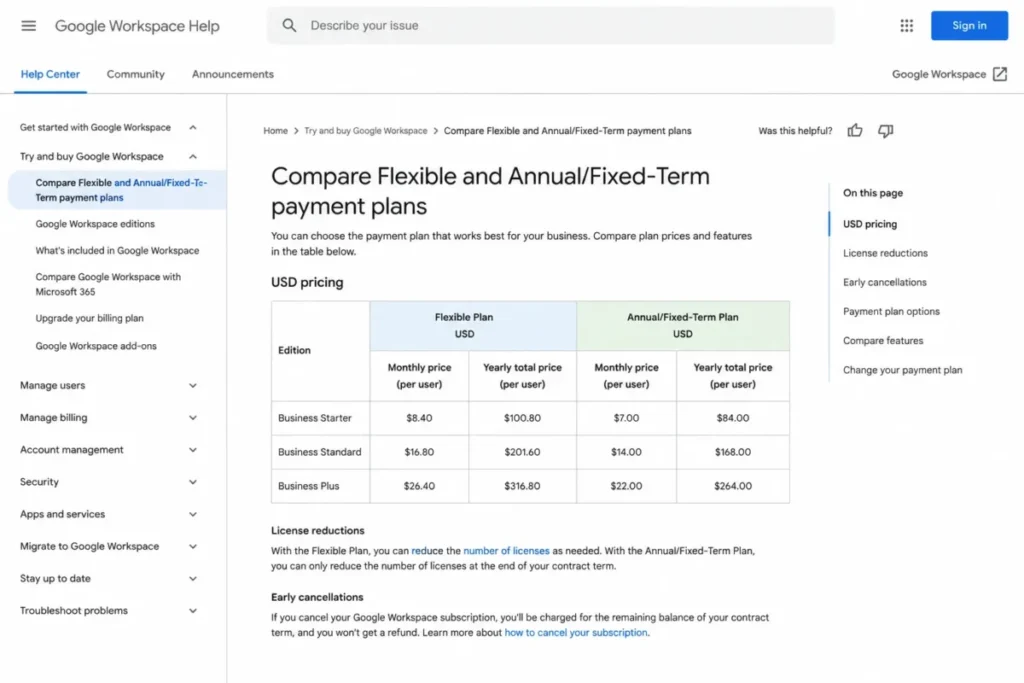The image size is (1024, 683).
Task: Open the Google Workspace external link
Action: pos(950,74)
